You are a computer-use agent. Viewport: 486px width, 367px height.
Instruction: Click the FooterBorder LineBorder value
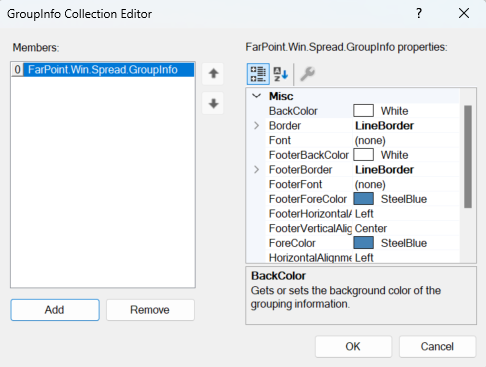tap(384, 170)
